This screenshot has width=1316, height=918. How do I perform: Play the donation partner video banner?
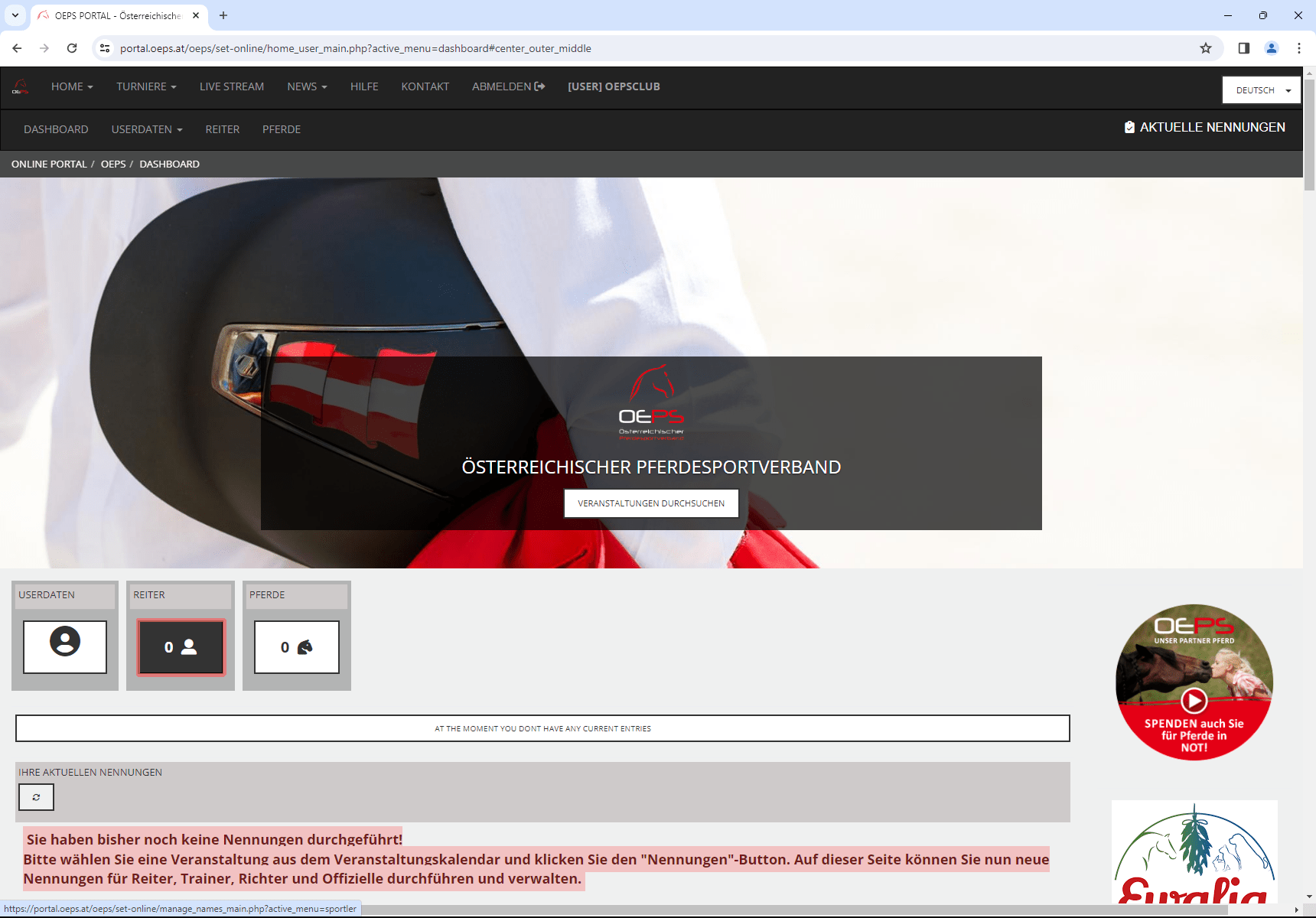point(1194,699)
